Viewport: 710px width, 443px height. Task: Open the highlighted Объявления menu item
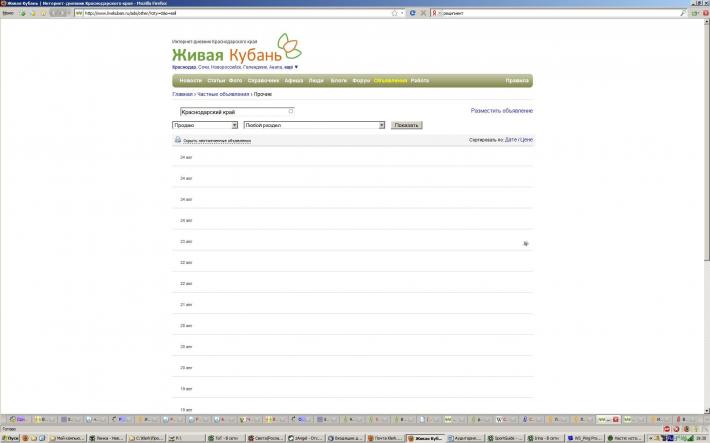[x=390, y=81]
